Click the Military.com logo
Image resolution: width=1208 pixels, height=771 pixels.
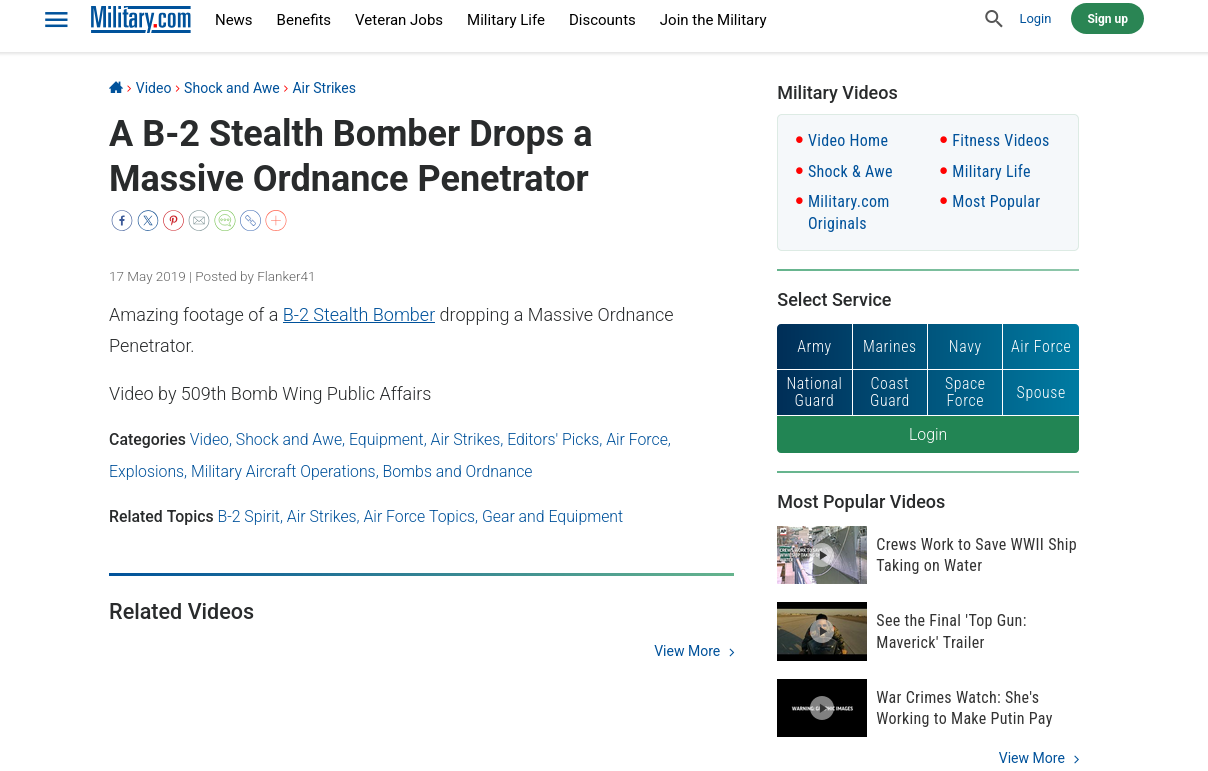[141, 19]
